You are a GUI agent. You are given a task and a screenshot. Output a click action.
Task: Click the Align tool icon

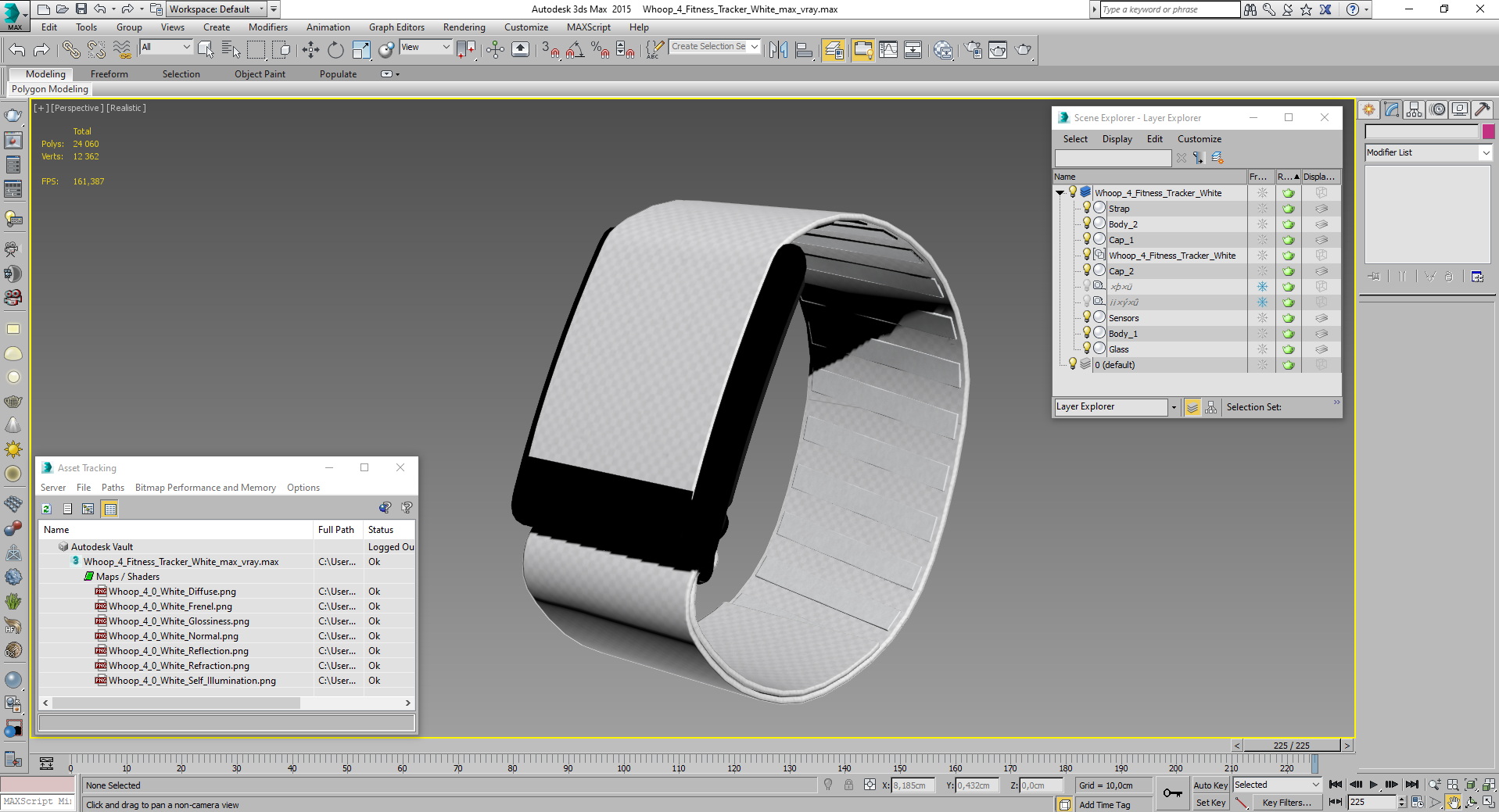pyautogui.click(x=804, y=50)
